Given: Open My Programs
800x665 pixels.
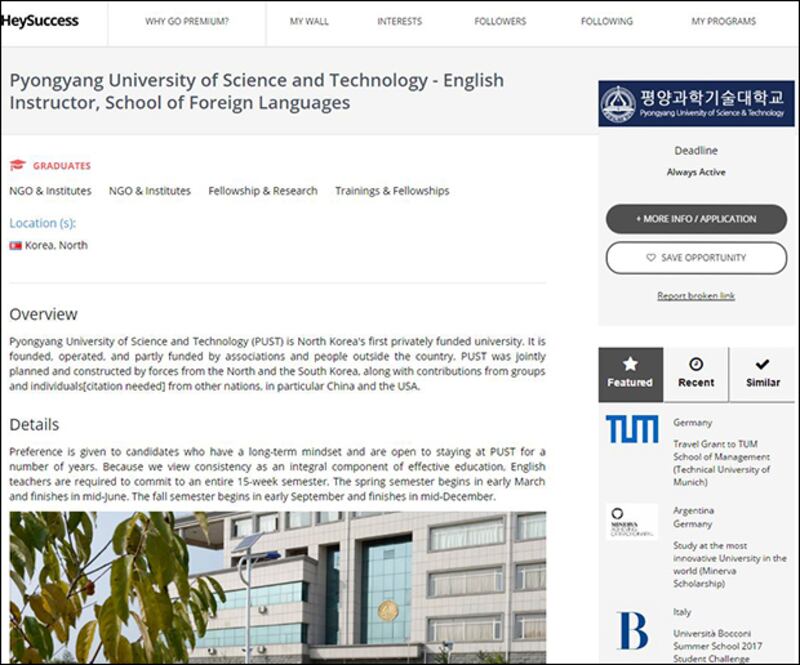Looking at the screenshot, I should 723,21.
